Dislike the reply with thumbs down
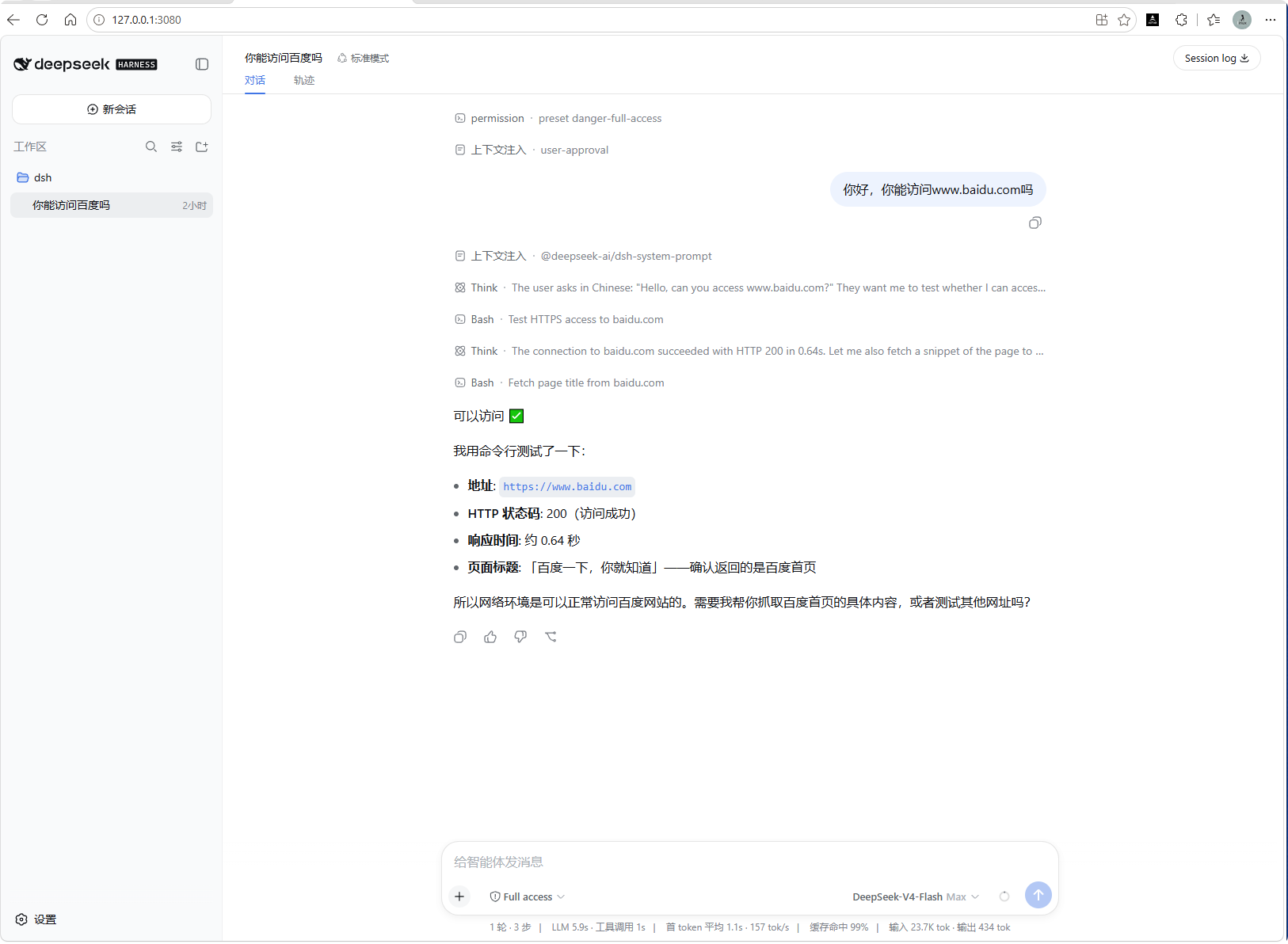Screen dimensions: 1288x944 click(520, 637)
